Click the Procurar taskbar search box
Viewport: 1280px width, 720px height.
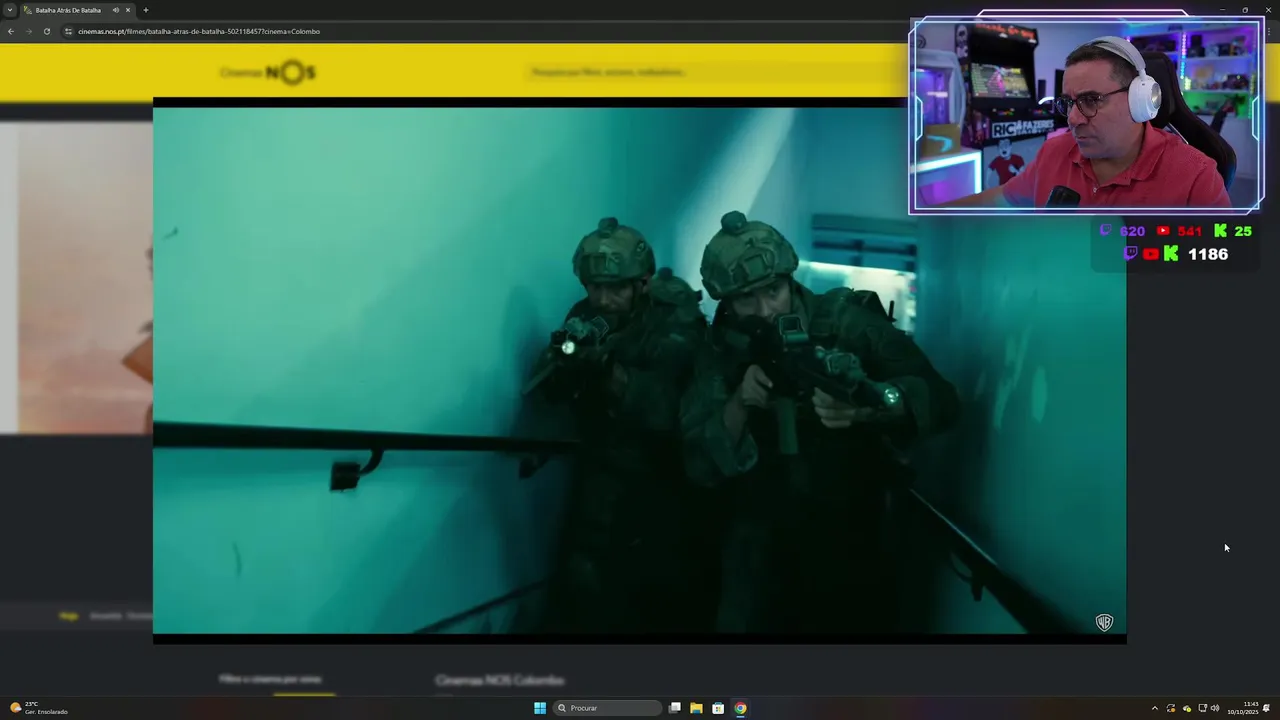pos(607,708)
